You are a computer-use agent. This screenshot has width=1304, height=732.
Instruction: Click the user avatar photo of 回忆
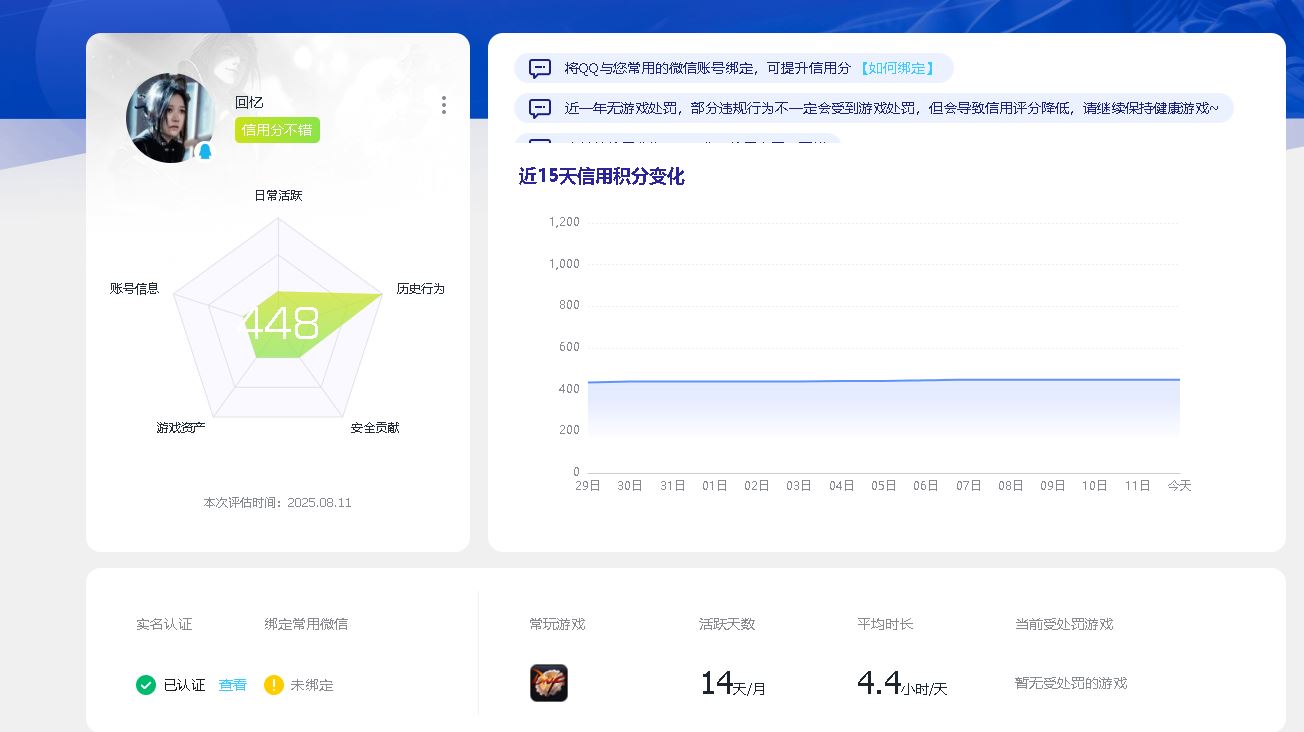point(170,118)
